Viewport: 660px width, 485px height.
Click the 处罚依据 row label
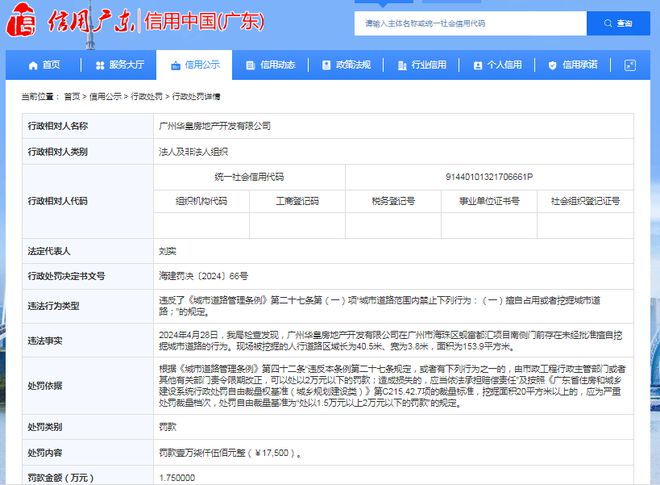coord(45,386)
